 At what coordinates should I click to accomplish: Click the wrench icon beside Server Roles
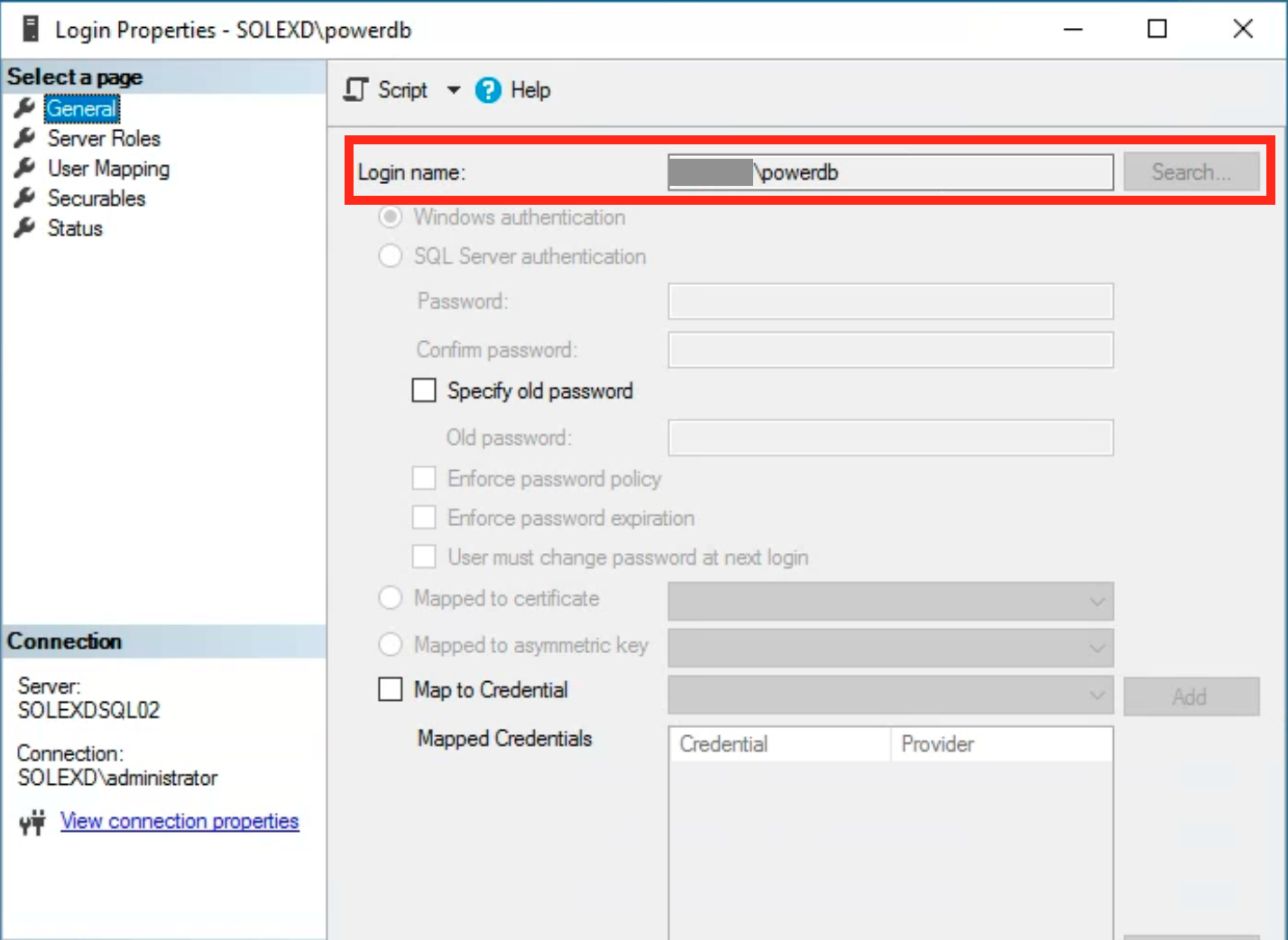pos(24,137)
